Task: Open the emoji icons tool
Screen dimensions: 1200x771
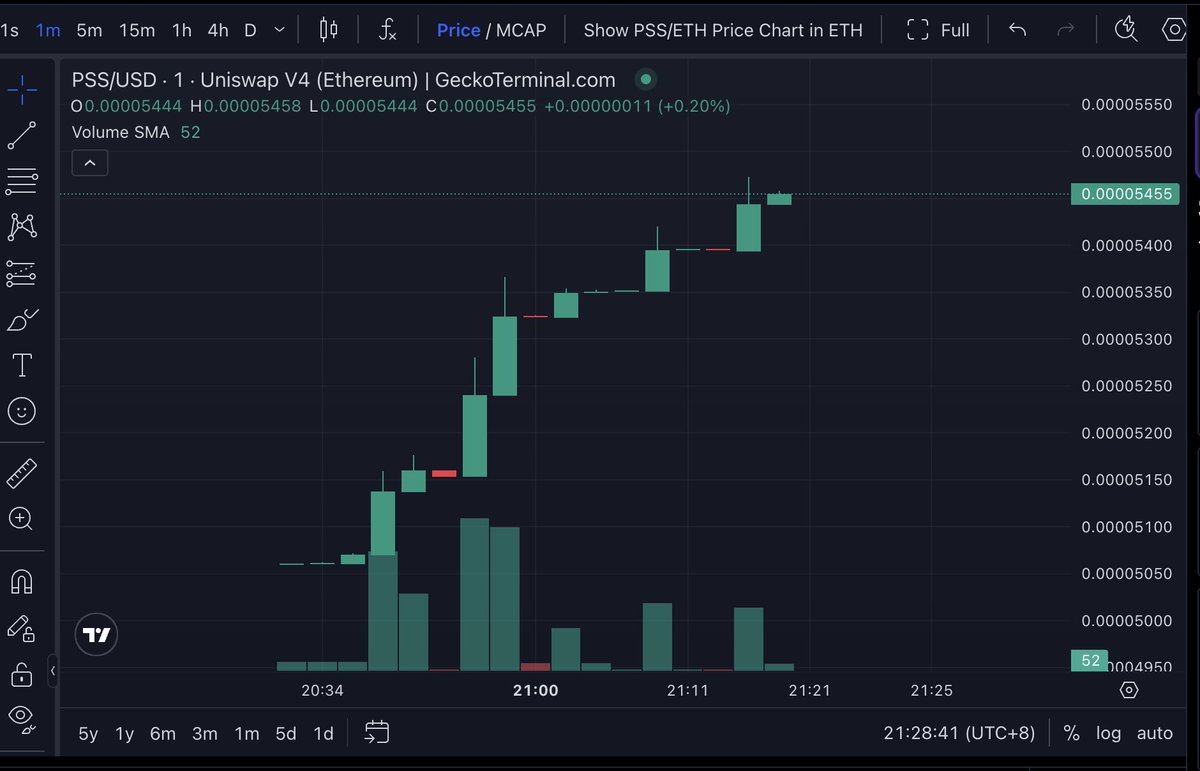Action: point(22,411)
